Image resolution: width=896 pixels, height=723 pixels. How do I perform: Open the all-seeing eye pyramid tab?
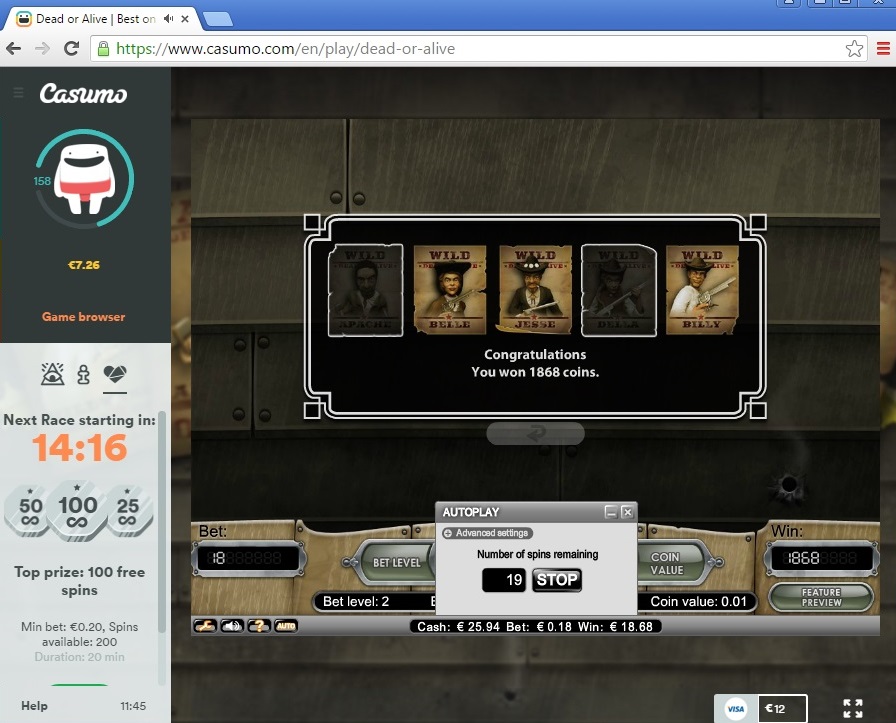pyautogui.click(x=52, y=375)
